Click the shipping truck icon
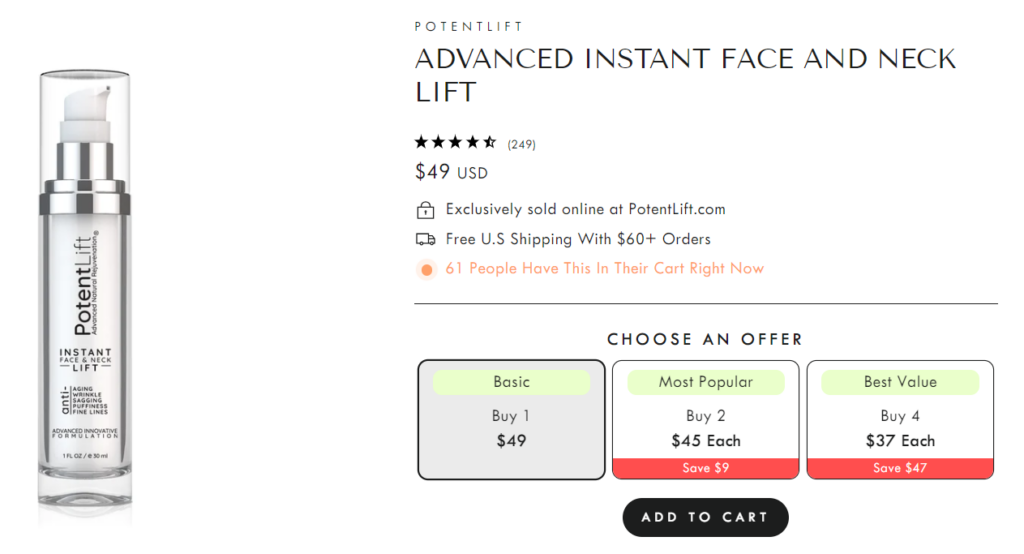The height and width of the screenshot is (554, 1024). pos(425,239)
